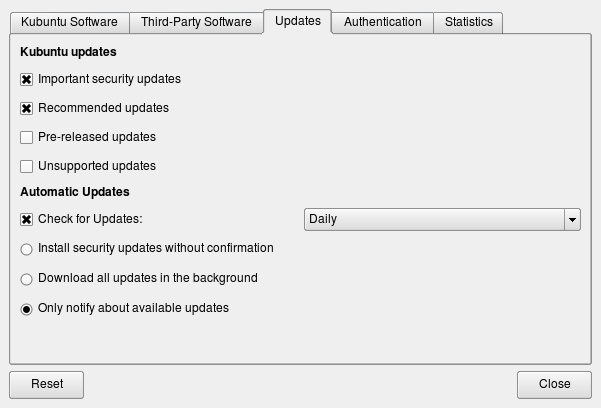Image resolution: width=601 pixels, height=408 pixels.
Task: Uncheck Important security updates checkbox
Action: click(x=27, y=79)
